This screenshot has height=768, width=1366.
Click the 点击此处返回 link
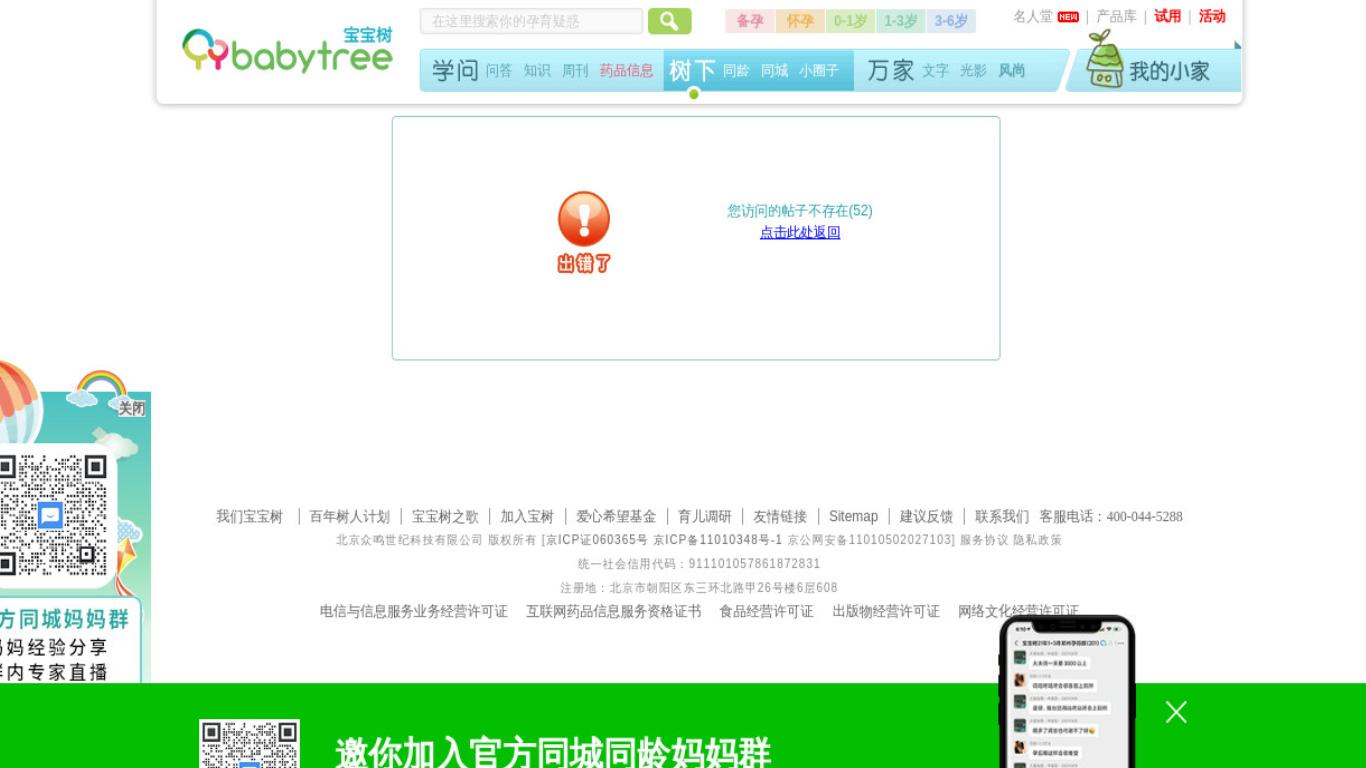(800, 232)
